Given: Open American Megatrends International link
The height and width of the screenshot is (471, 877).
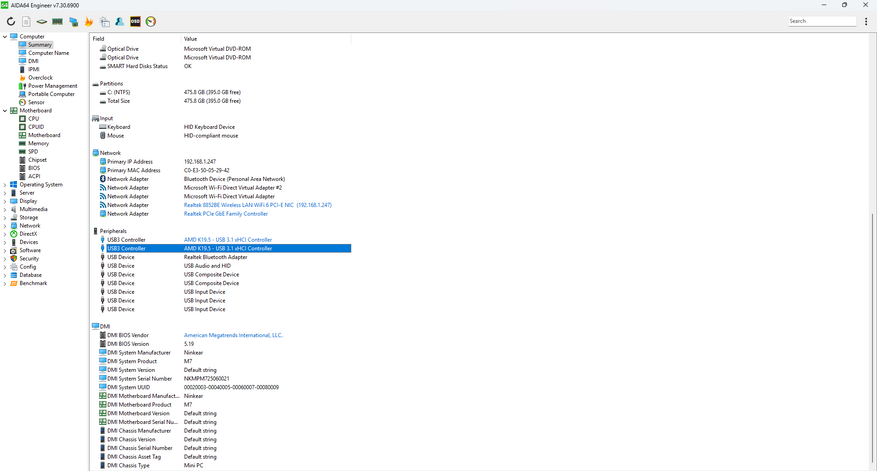Looking at the screenshot, I should (233, 335).
